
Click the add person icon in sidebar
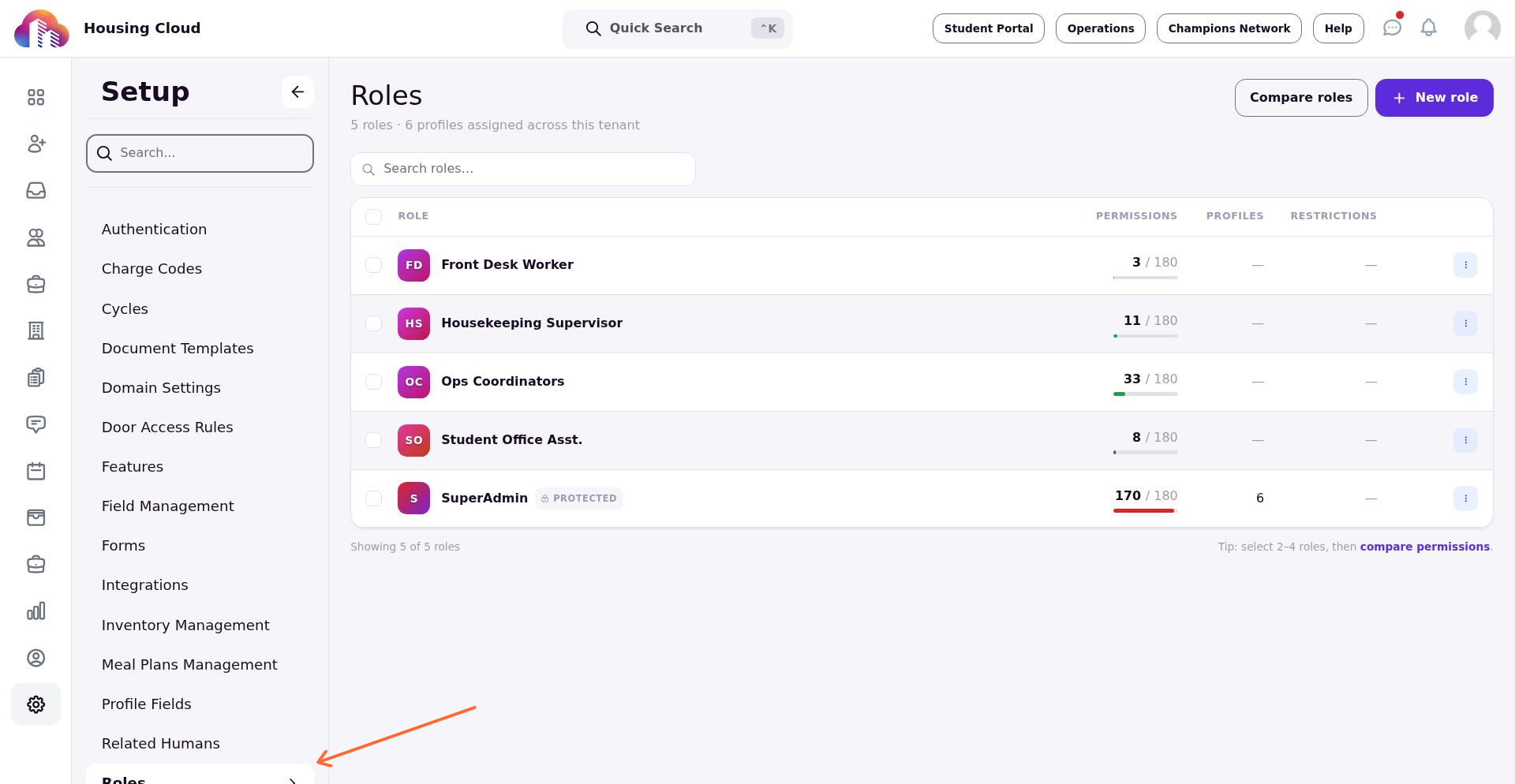pos(36,144)
